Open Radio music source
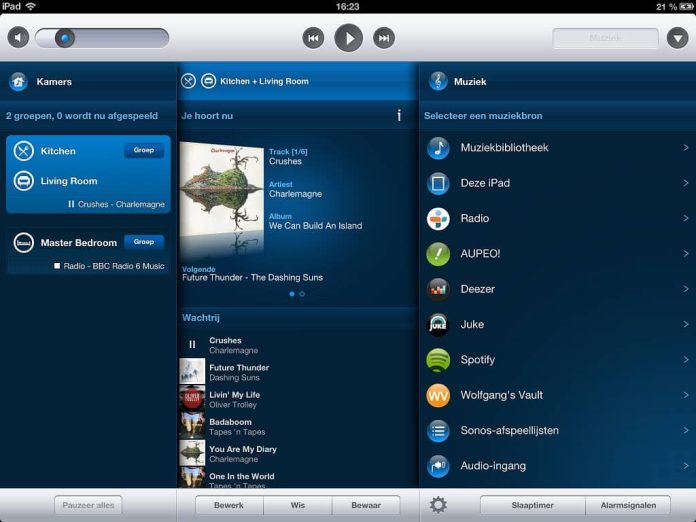This screenshot has width=696, height=522. (558, 218)
